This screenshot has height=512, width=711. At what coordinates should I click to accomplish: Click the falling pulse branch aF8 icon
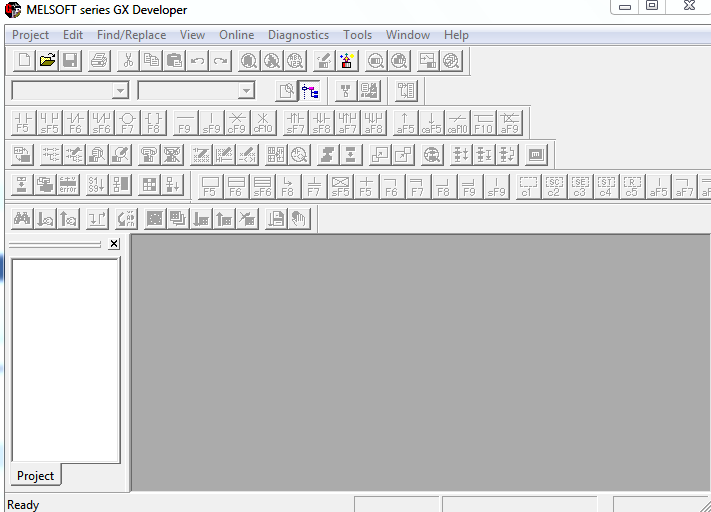pos(374,123)
